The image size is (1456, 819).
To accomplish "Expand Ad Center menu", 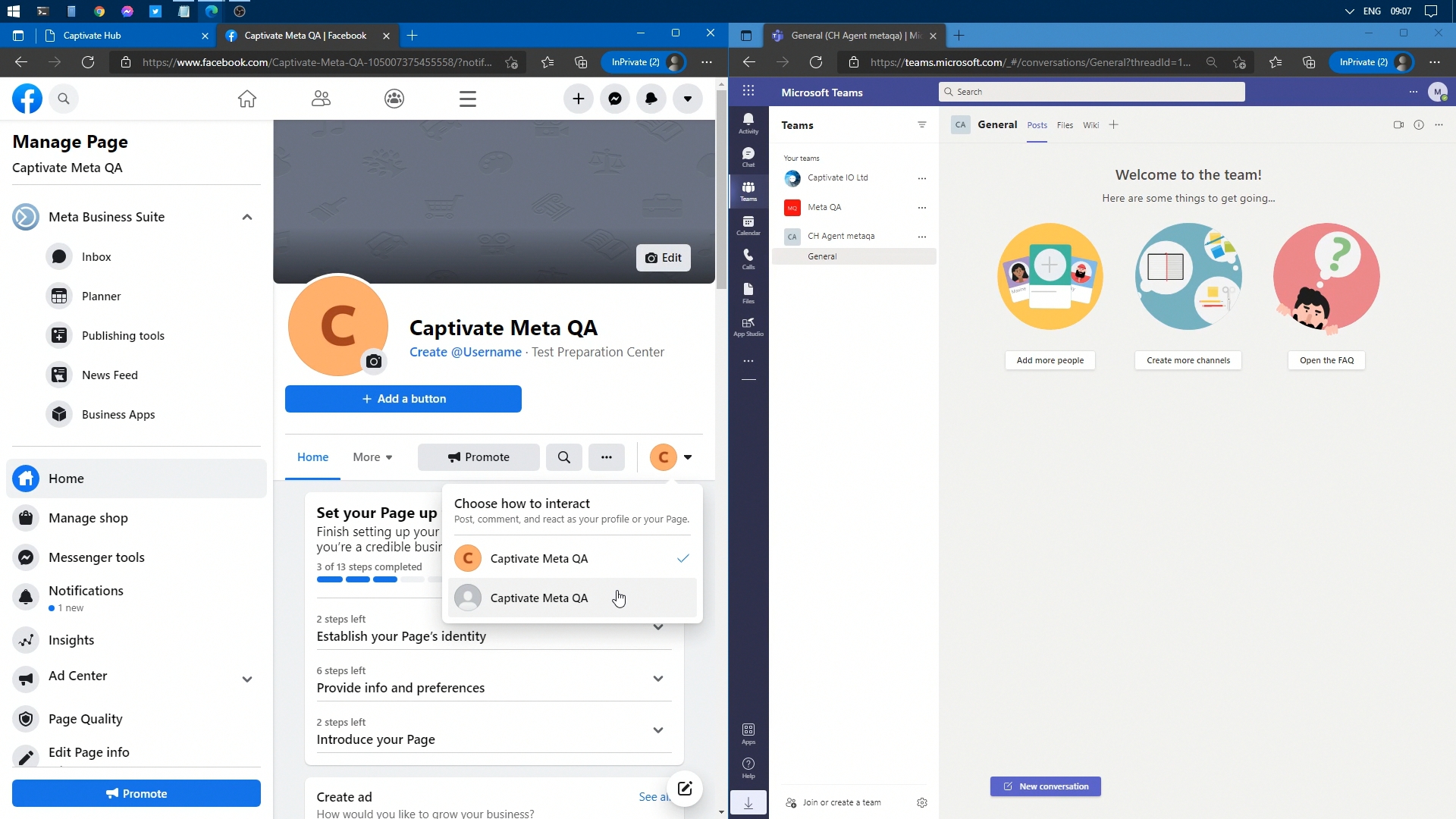I will pyautogui.click(x=247, y=679).
